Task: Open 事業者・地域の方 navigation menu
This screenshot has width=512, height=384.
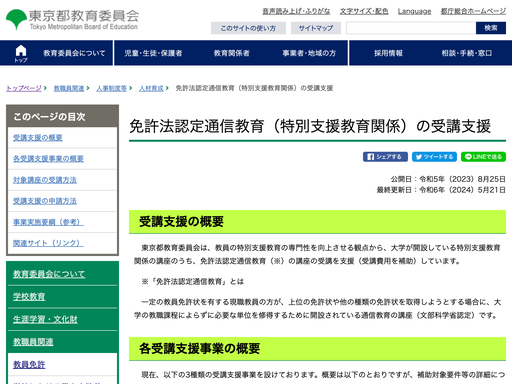Action: [x=309, y=53]
